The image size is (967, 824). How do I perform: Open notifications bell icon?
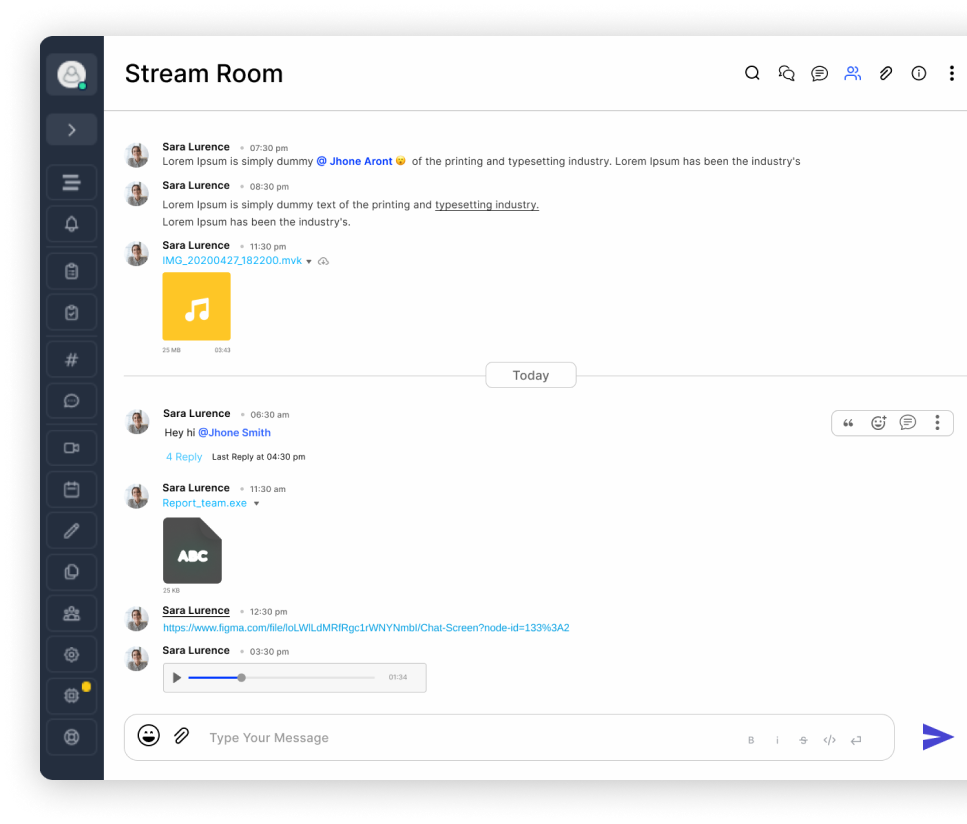[72, 224]
